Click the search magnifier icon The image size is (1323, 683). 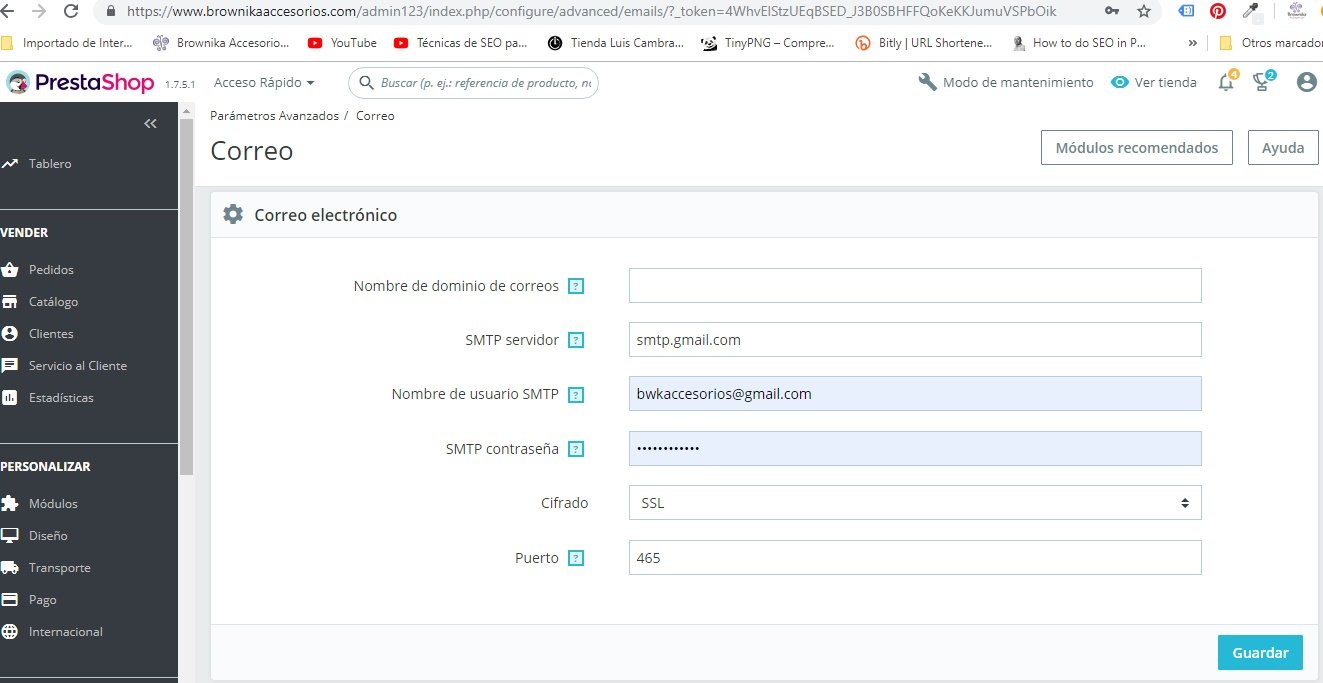367,83
